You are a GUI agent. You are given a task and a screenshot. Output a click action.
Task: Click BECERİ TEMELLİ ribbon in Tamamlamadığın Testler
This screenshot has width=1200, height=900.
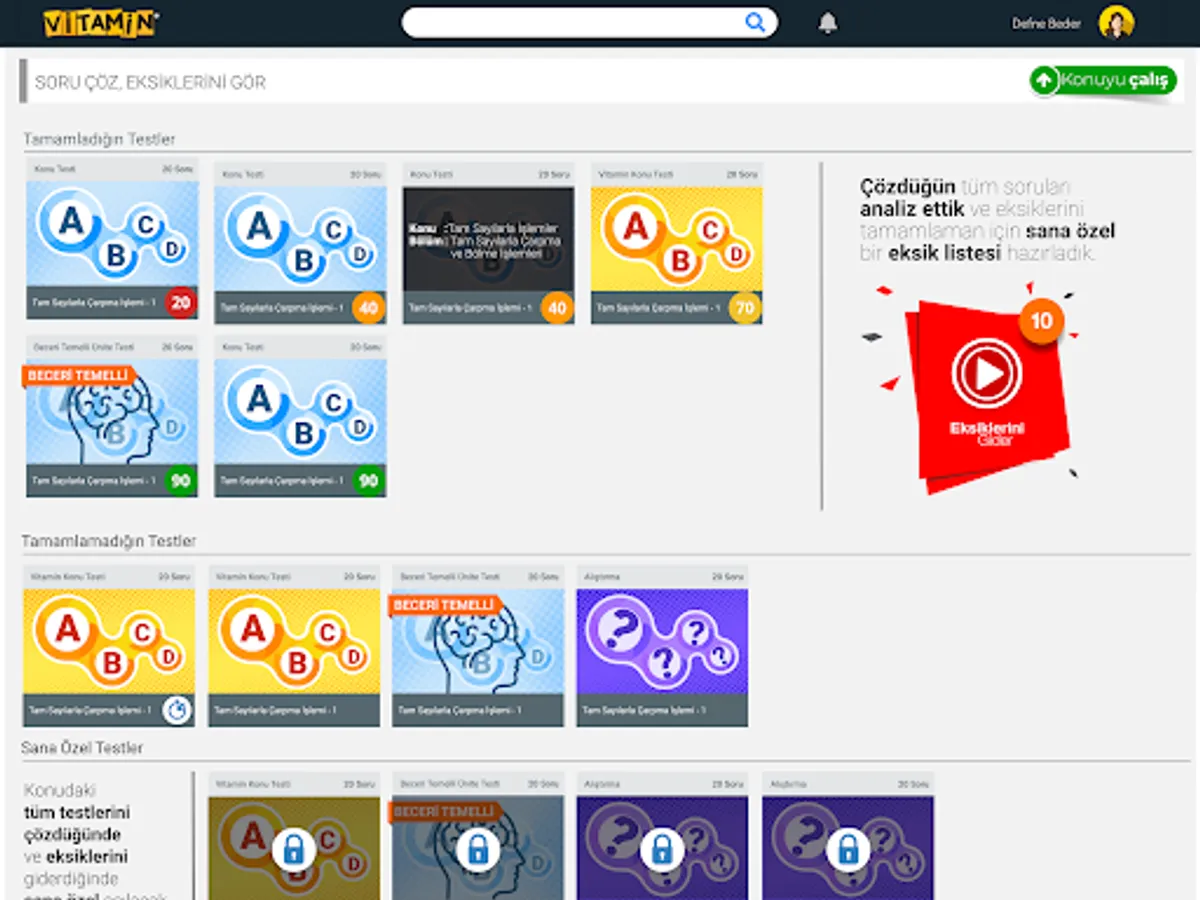444,606
